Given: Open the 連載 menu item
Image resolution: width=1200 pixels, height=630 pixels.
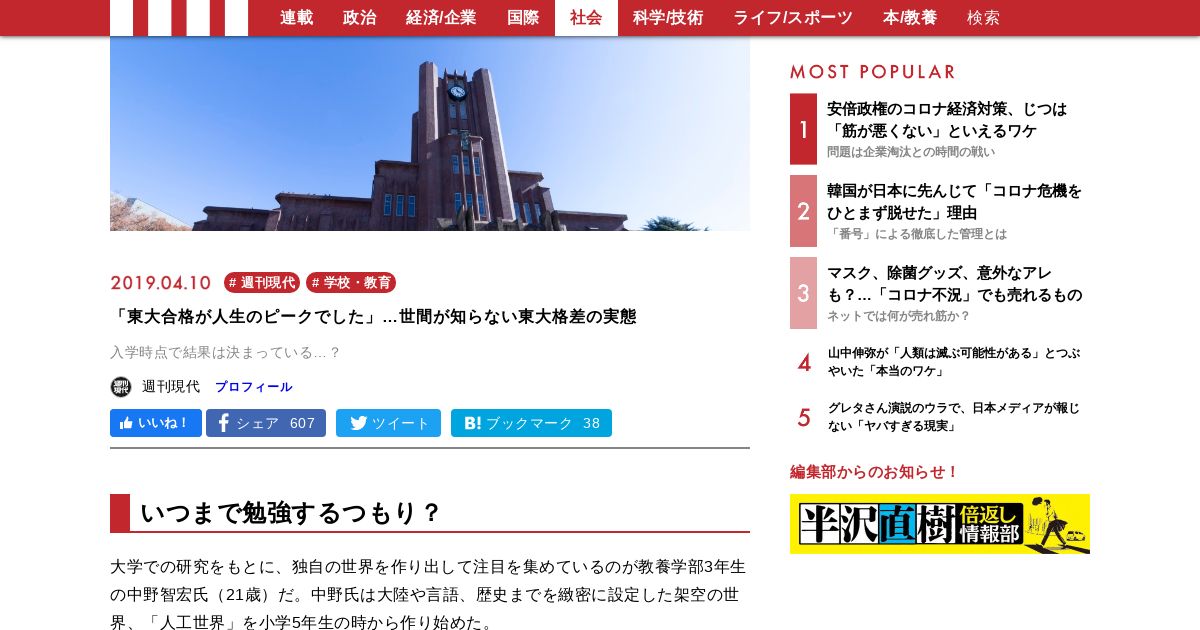Looking at the screenshot, I should point(296,18).
